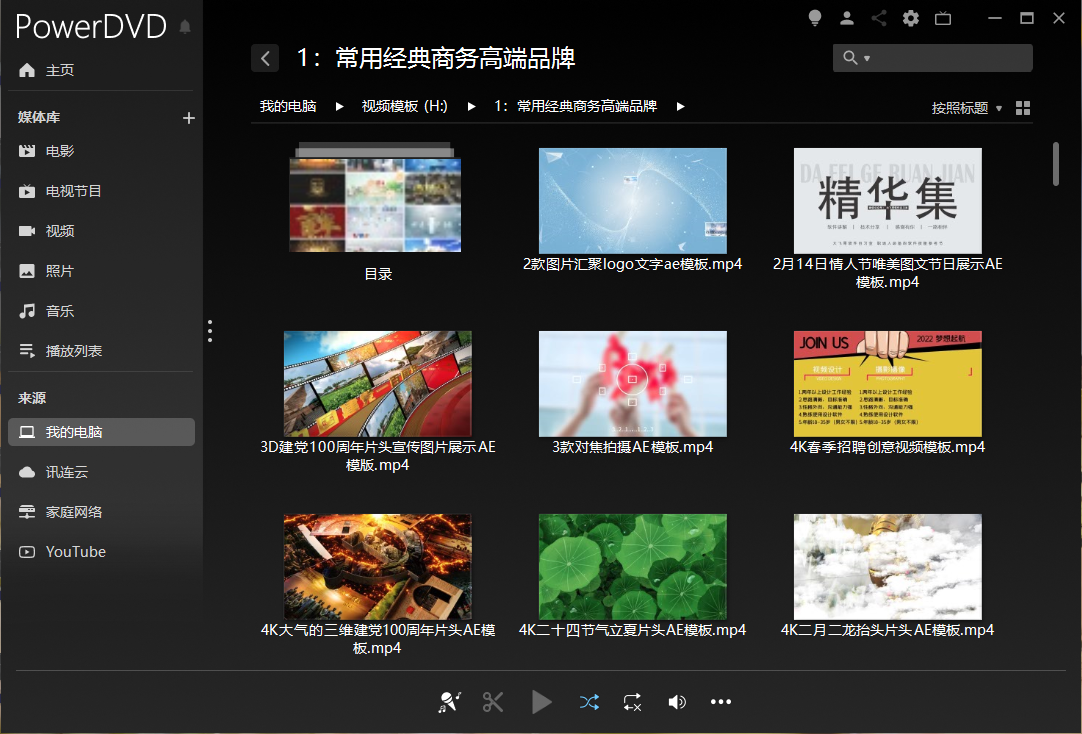
Task: Switch to TV mode
Action: 942,17
